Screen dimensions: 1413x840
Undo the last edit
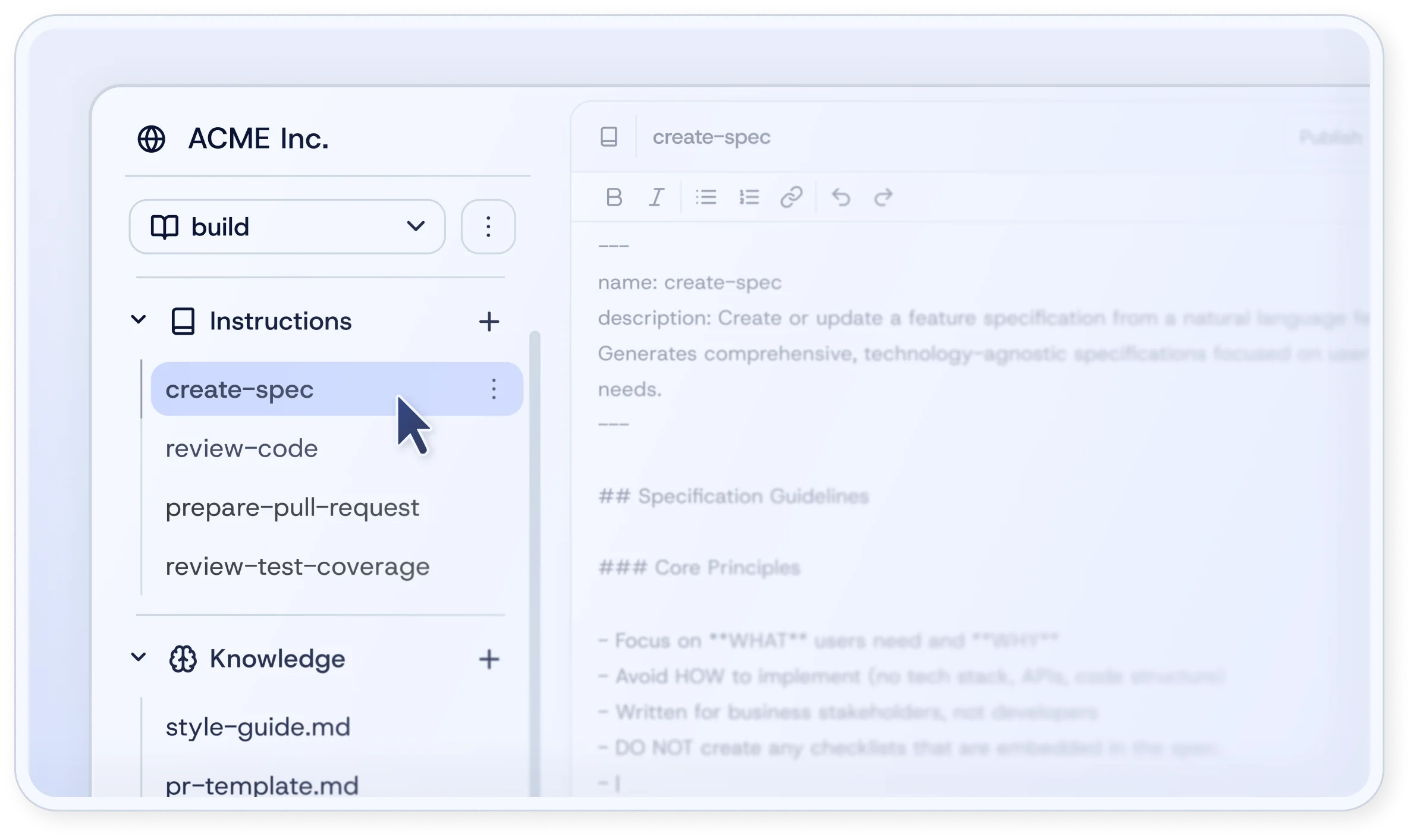coord(843,197)
